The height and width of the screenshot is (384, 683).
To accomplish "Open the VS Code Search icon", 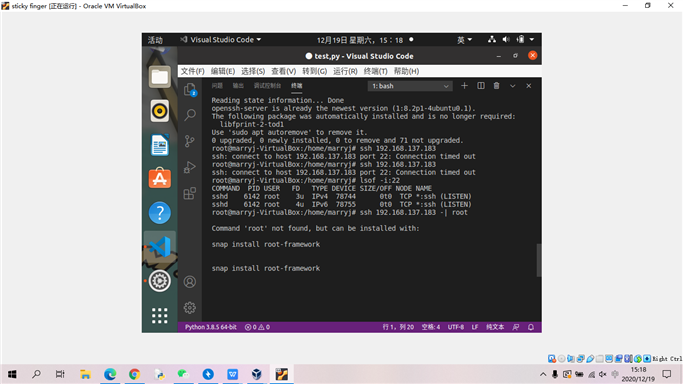I will pos(190,115).
